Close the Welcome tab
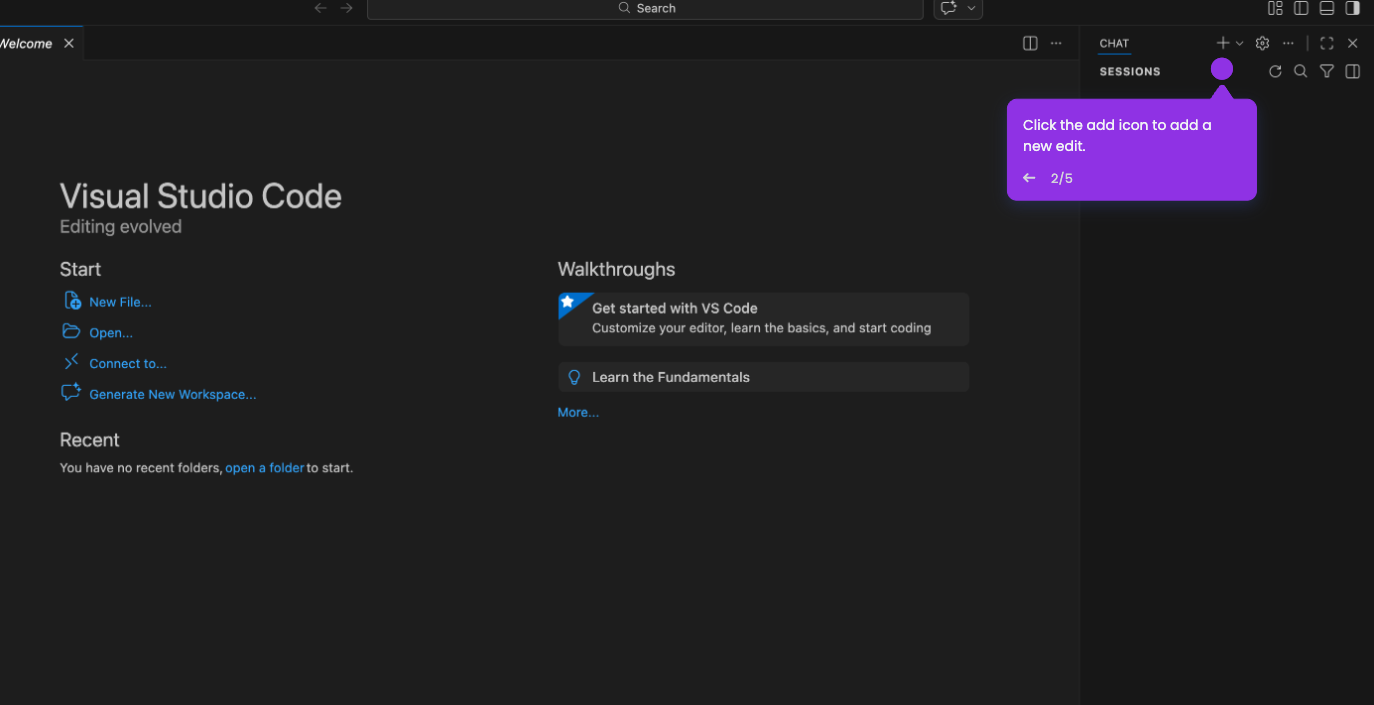1374x705 pixels. pyautogui.click(x=69, y=43)
